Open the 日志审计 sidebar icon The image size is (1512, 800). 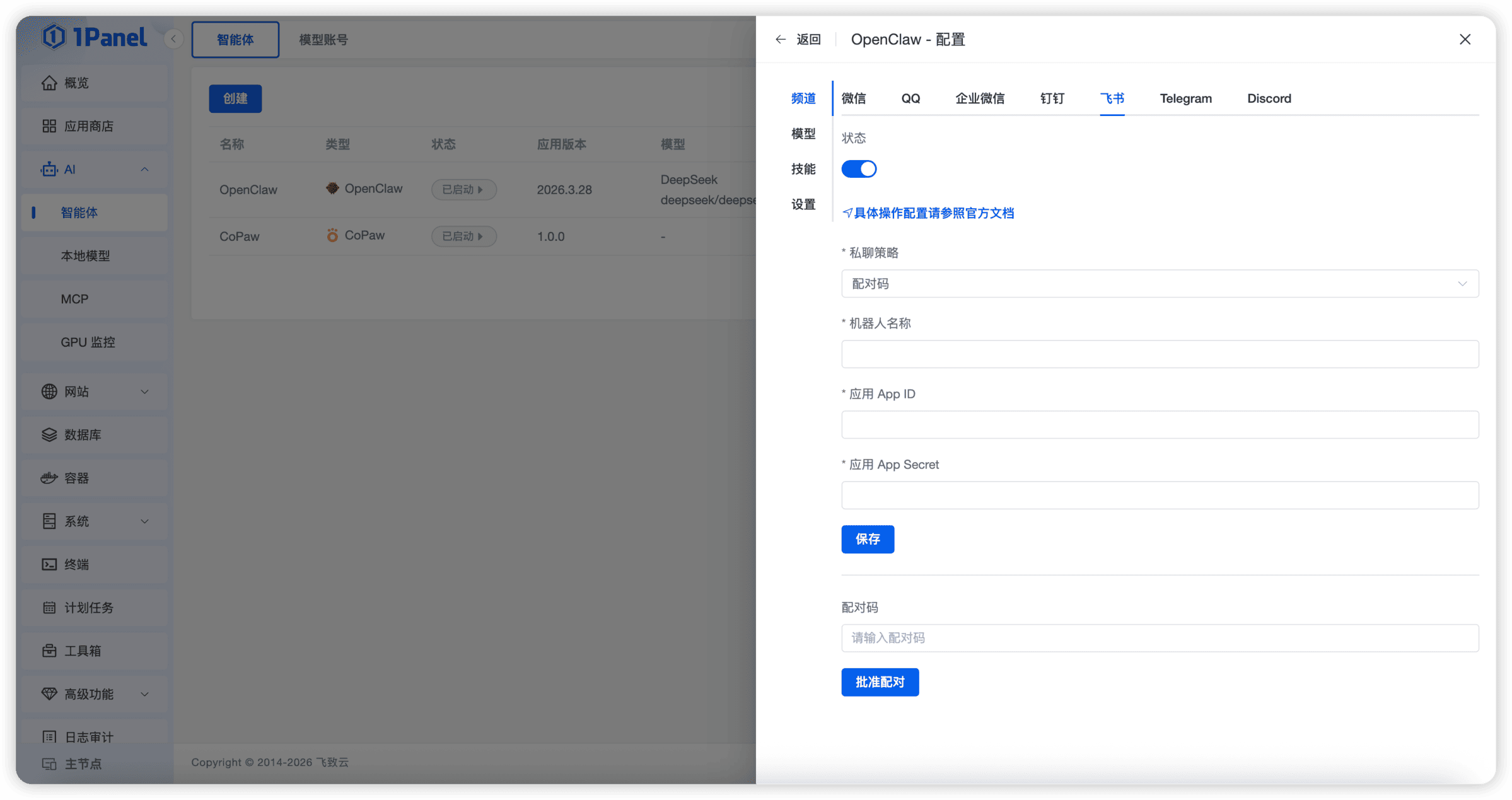tap(50, 736)
